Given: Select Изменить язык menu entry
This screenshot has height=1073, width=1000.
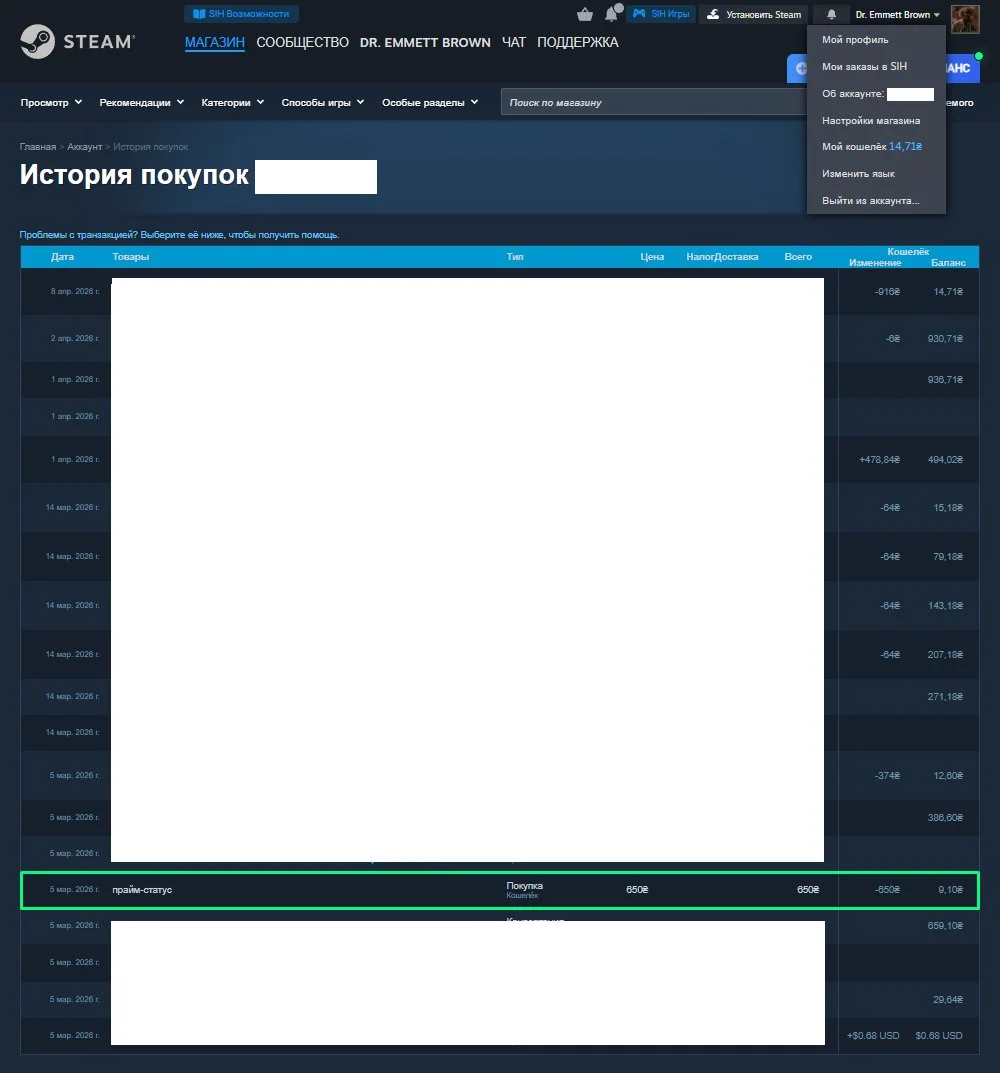Looking at the screenshot, I should (x=858, y=174).
